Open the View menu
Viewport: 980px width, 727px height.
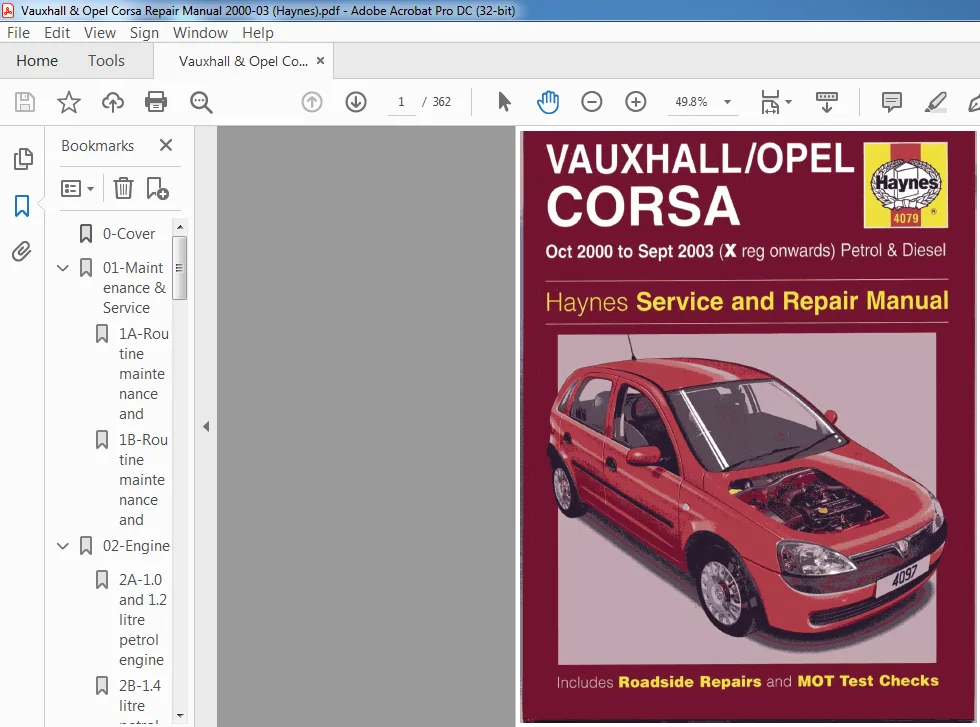click(100, 33)
